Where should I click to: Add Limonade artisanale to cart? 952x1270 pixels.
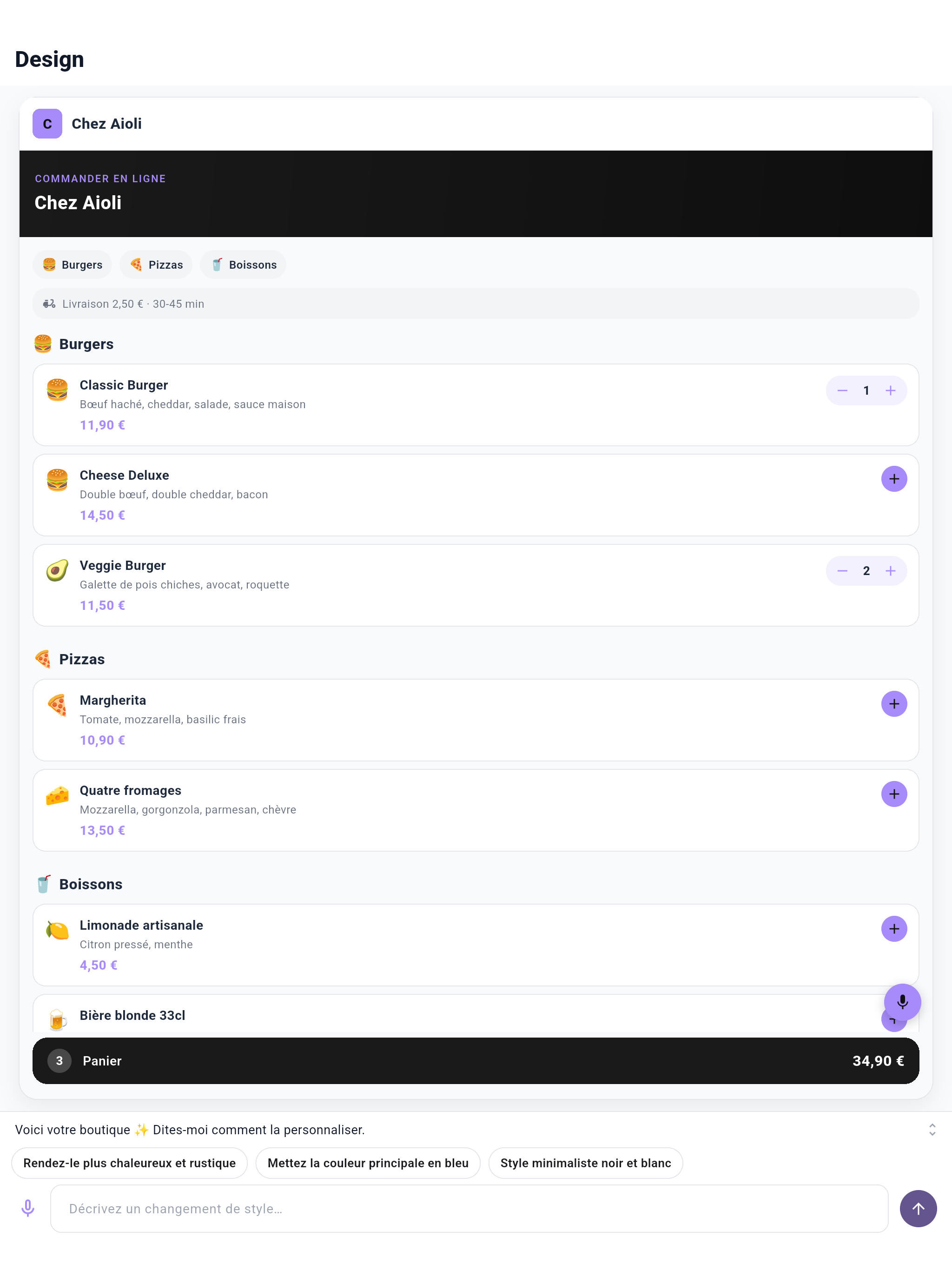[894, 929]
